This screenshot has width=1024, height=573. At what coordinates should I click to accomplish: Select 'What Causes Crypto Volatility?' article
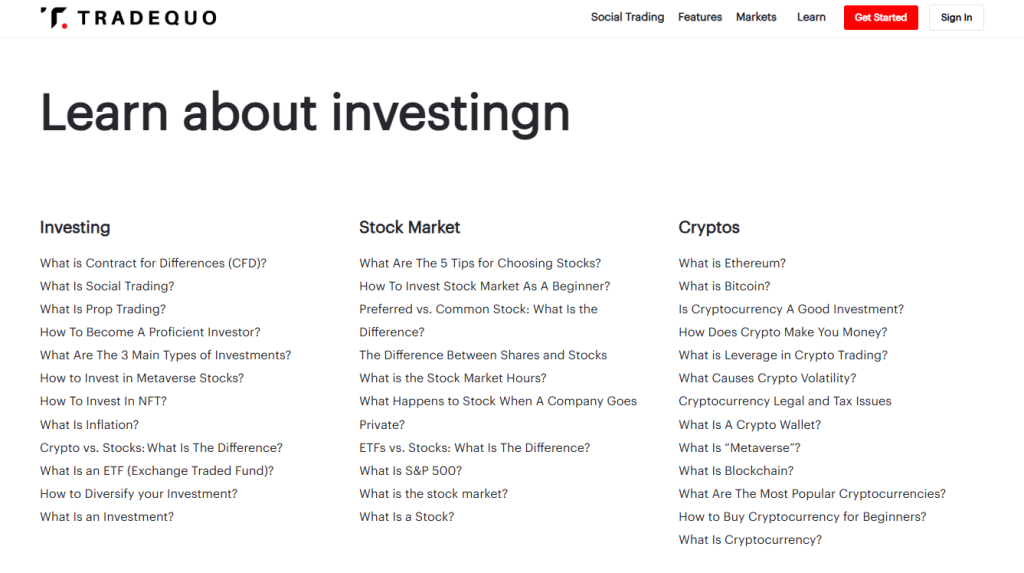tap(767, 378)
